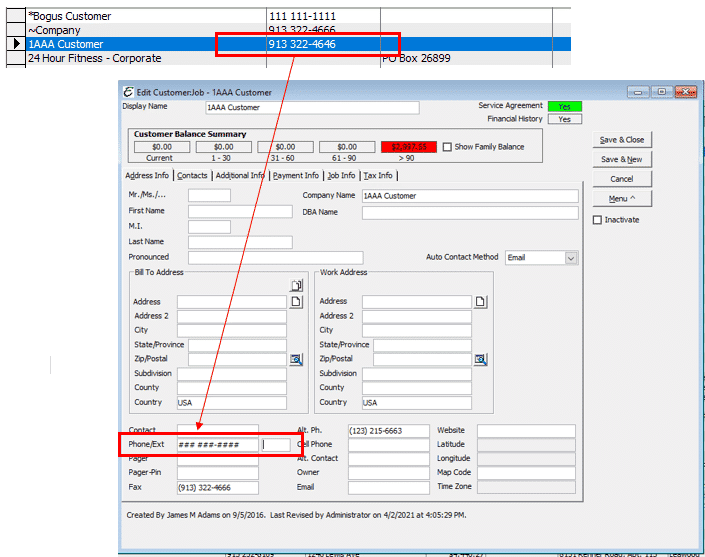705x557 pixels.
Task: Click the Pronounced field
Action: tap(276, 258)
